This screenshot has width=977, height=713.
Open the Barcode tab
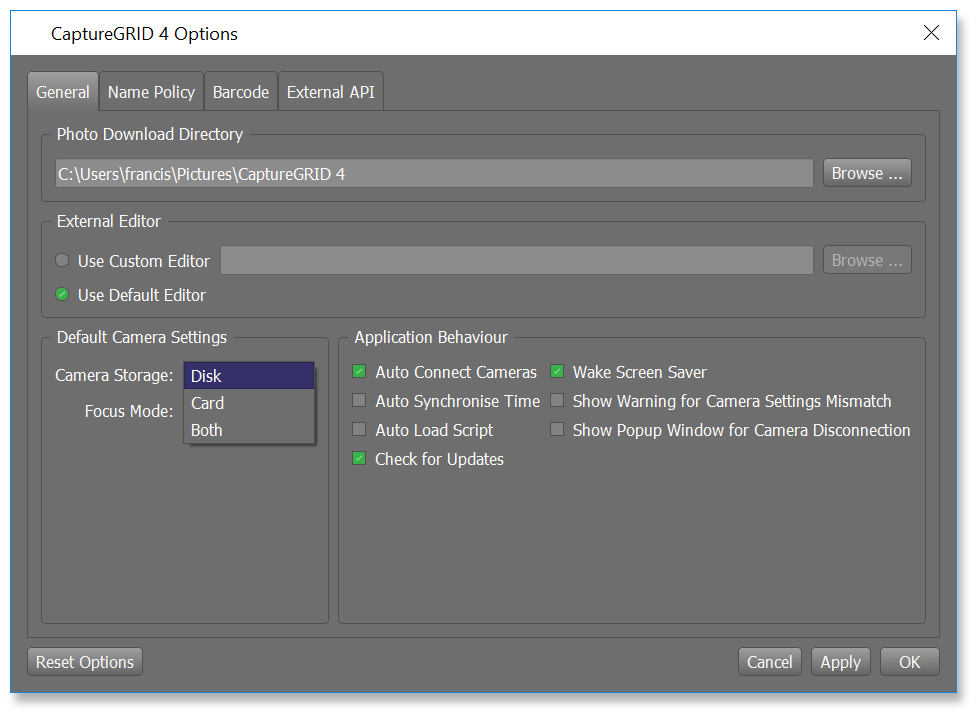point(240,92)
